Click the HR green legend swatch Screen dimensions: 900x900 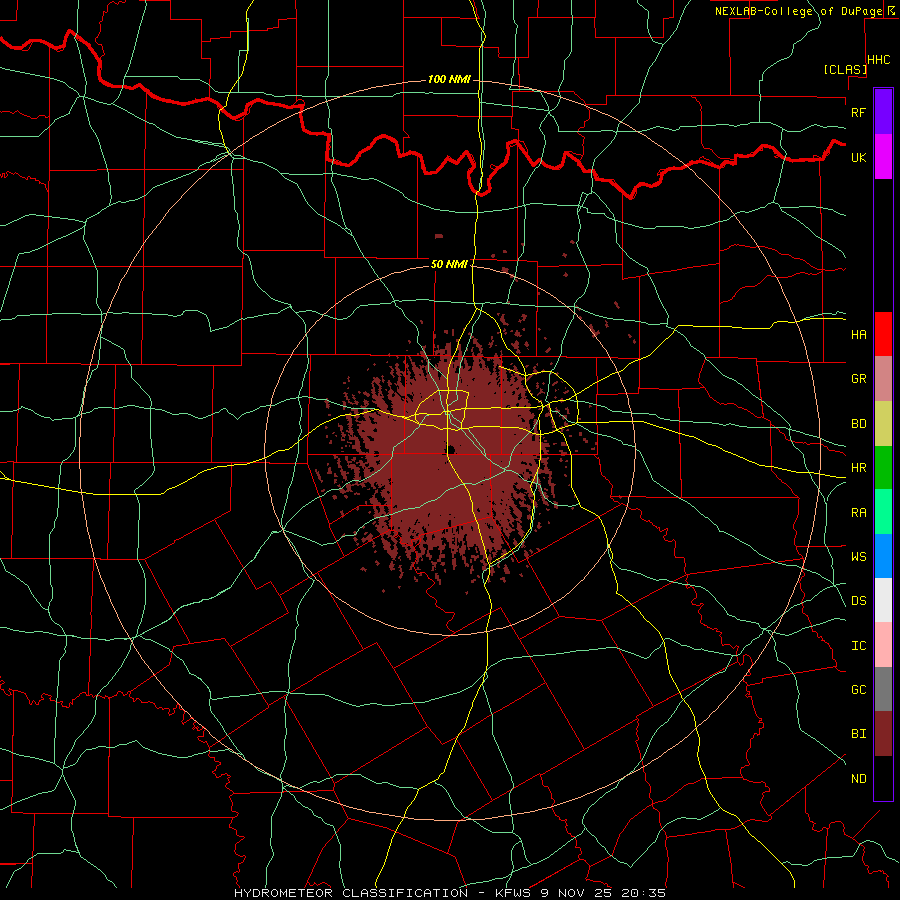pos(883,468)
